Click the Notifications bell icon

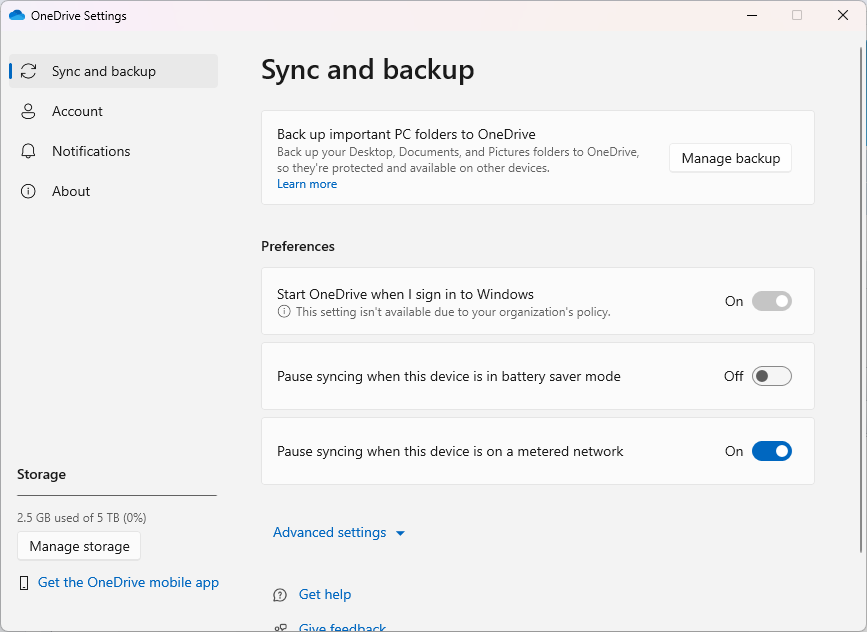click(28, 151)
